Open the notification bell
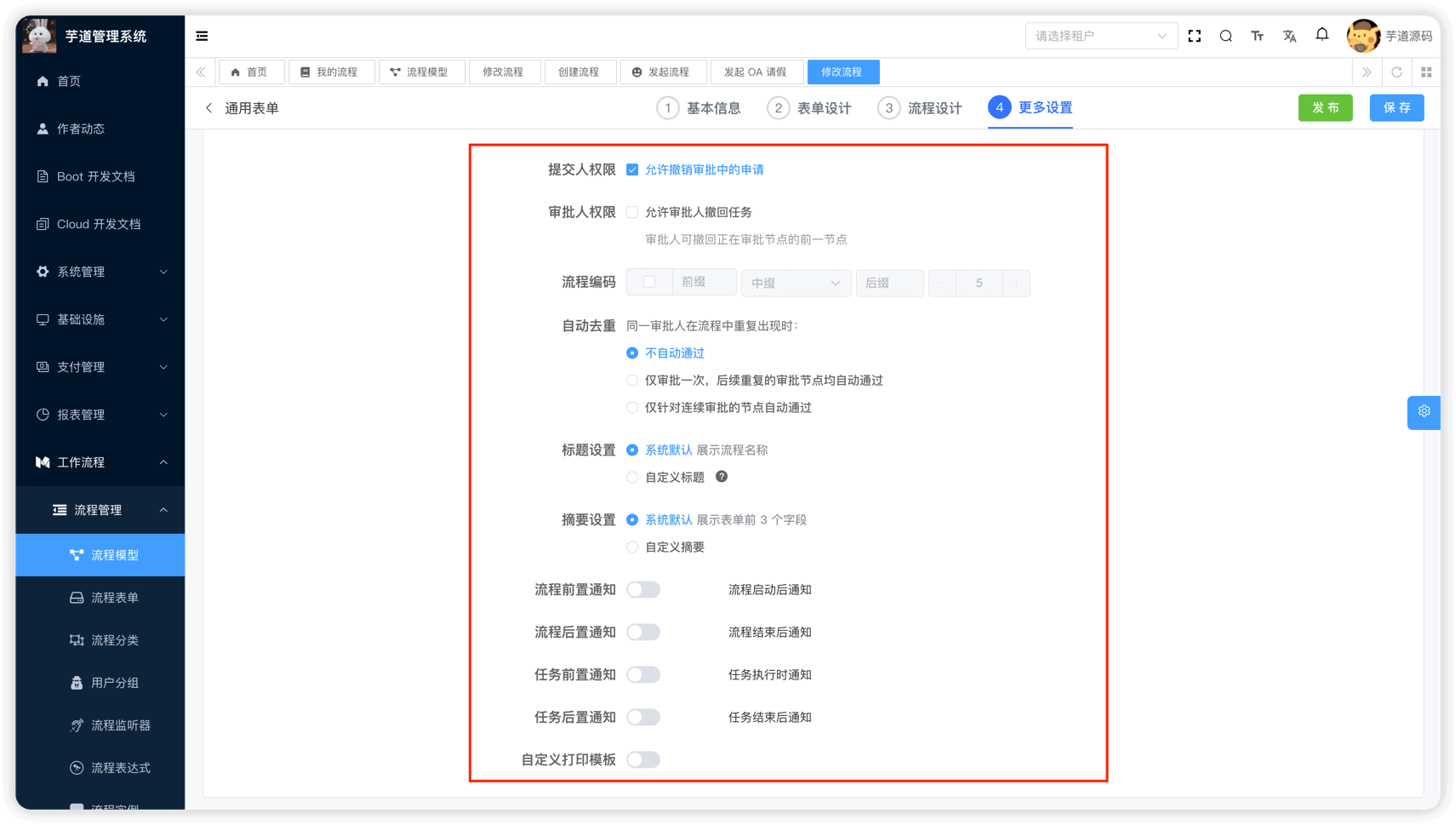The image size is (1456, 825). pos(1322,34)
